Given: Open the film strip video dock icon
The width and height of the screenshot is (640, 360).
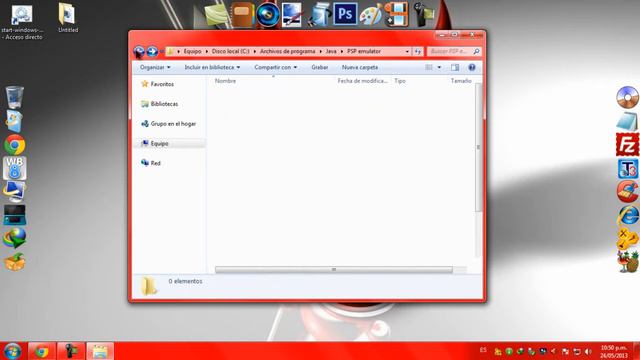Looking at the screenshot, I should (396, 15).
